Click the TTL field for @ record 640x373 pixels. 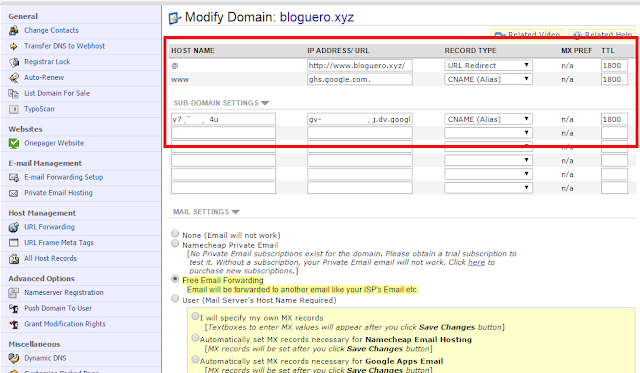point(614,65)
